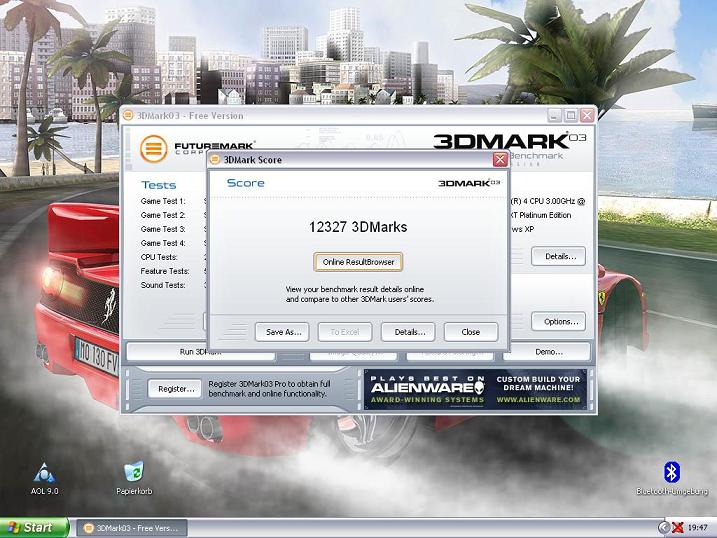This screenshot has width=717, height=538.
Task: Select the AOL 9.0 desktop icon
Action: click(x=44, y=479)
